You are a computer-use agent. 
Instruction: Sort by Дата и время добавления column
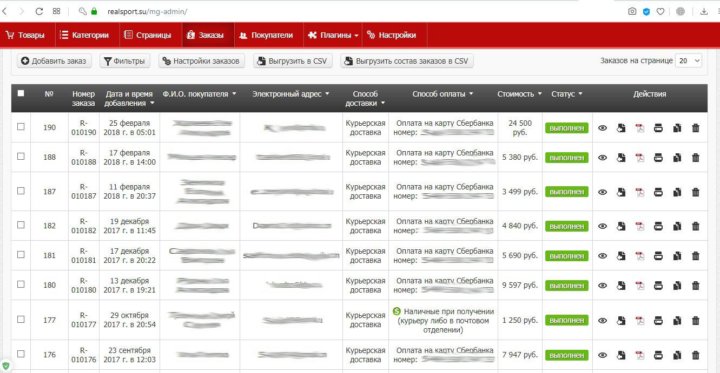[129, 99]
